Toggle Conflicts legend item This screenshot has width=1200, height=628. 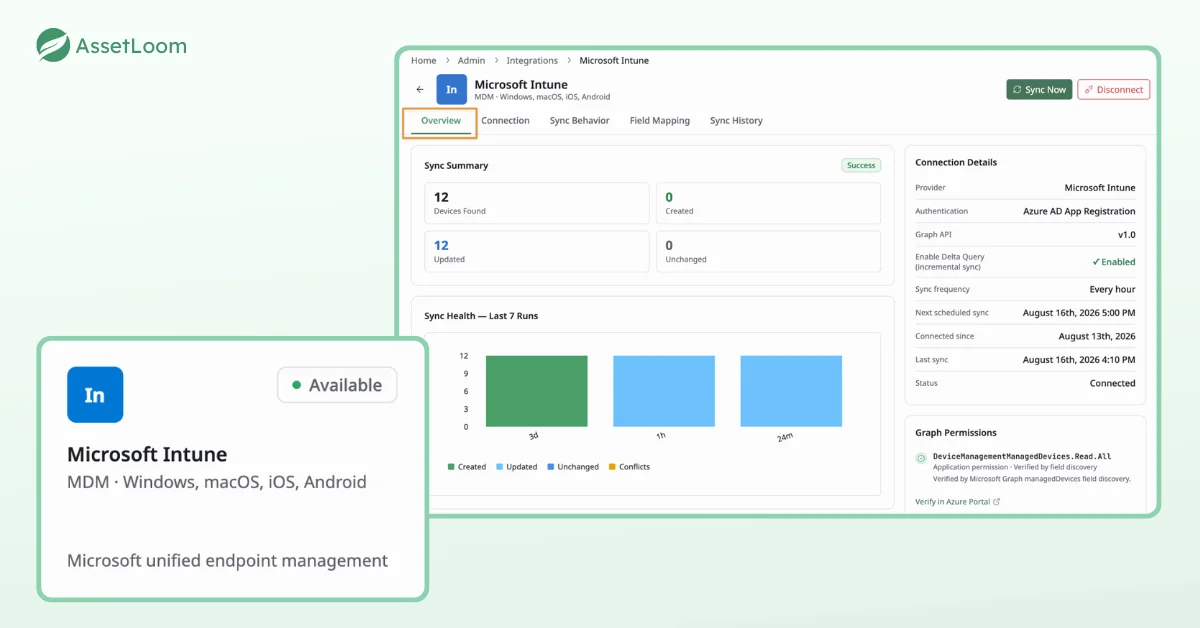(x=629, y=467)
